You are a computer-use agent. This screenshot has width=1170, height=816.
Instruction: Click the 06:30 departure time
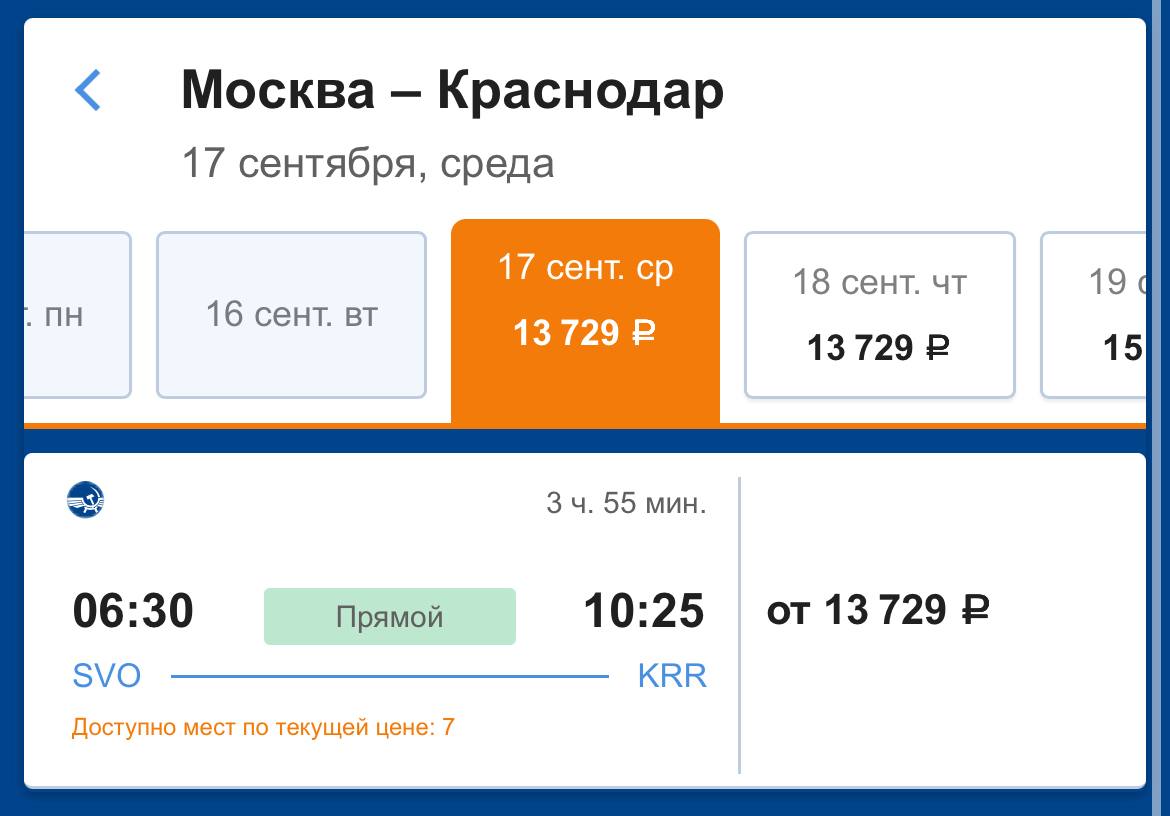(x=133, y=611)
